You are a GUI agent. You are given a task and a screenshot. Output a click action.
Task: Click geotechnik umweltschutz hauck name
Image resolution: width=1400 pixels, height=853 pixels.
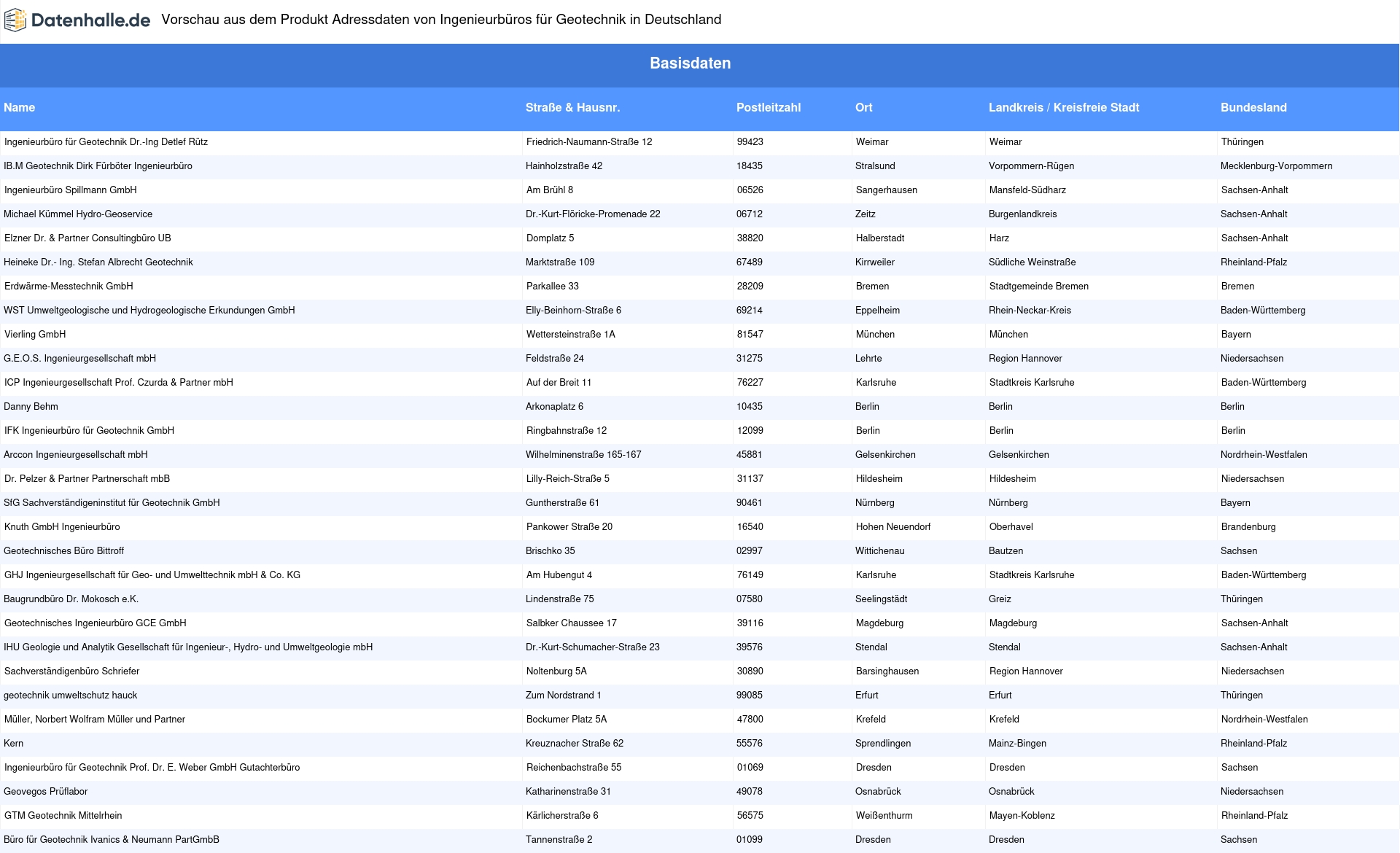tap(70, 696)
